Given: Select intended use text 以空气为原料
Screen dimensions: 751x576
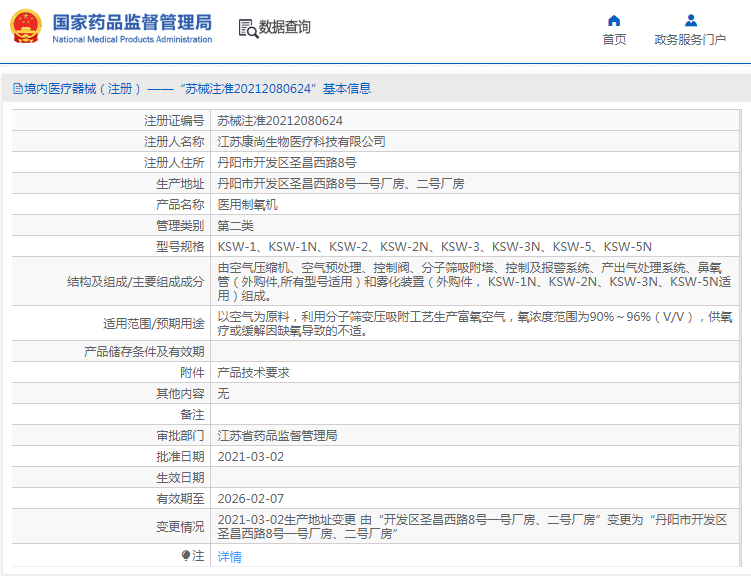Looking at the screenshot, I should [x=475, y=324].
